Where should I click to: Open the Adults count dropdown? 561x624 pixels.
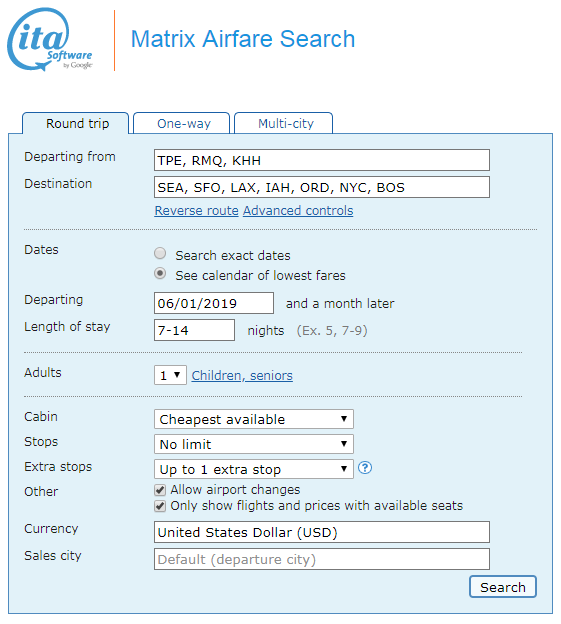point(170,375)
